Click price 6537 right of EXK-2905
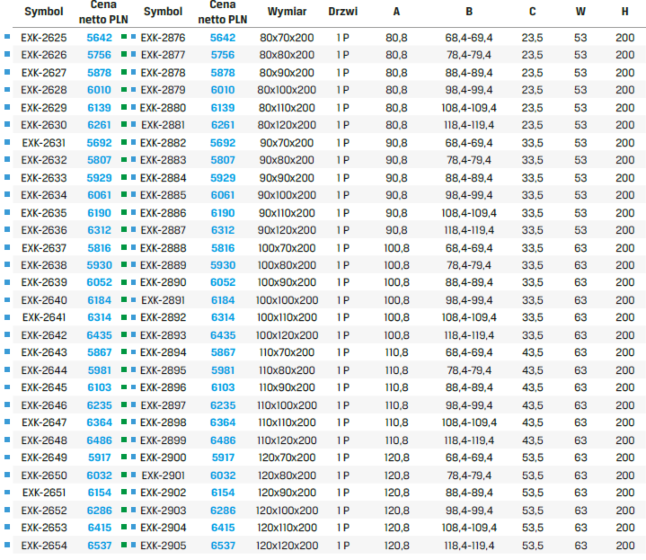 tap(223, 545)
